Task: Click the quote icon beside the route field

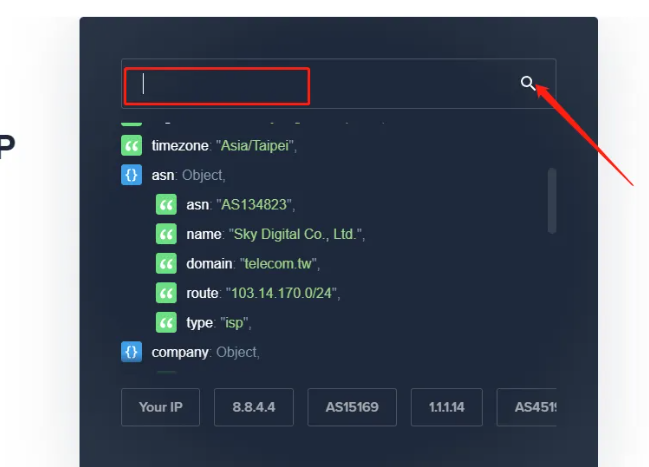Action: point(166,293)
